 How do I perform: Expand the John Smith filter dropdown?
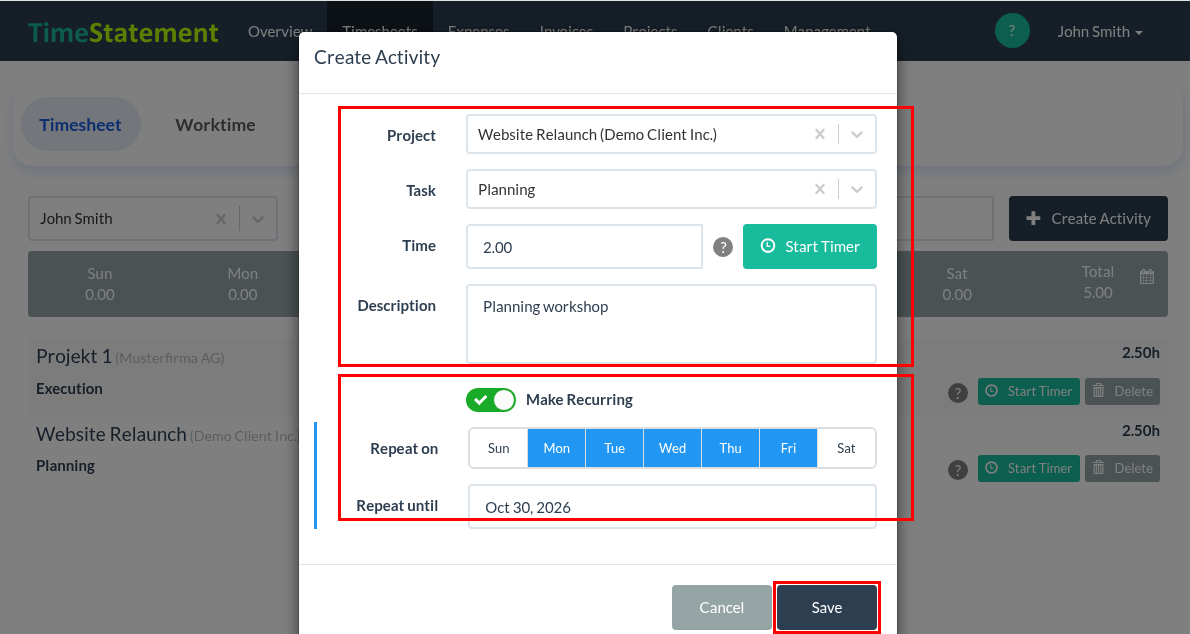pyautogui.click(x=258, y=219)
